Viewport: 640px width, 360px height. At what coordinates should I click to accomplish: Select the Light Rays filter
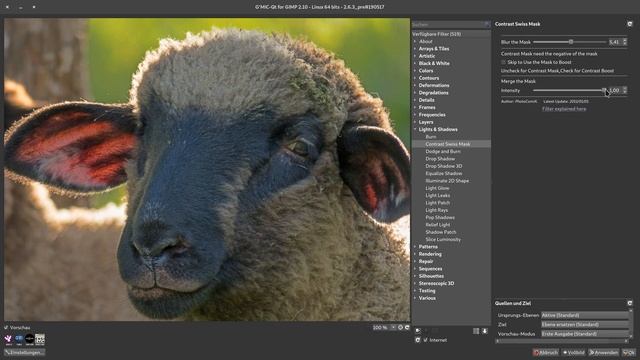click(437, 210)
